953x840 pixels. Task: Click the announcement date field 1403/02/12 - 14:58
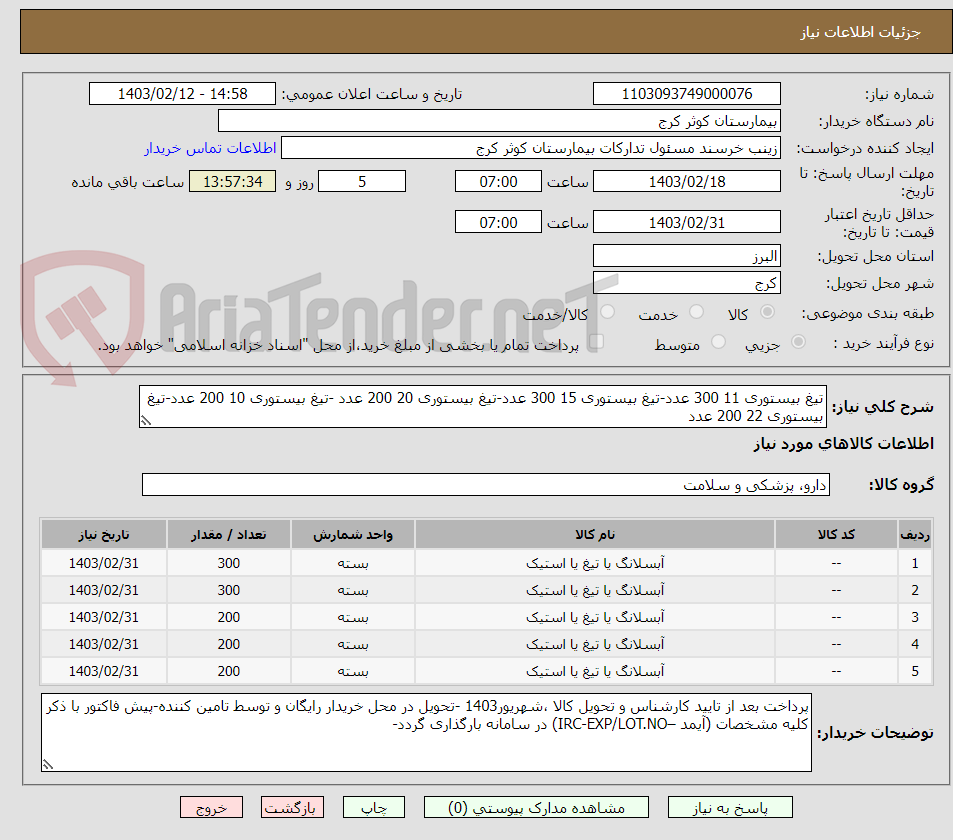click(x=182, y=94)
